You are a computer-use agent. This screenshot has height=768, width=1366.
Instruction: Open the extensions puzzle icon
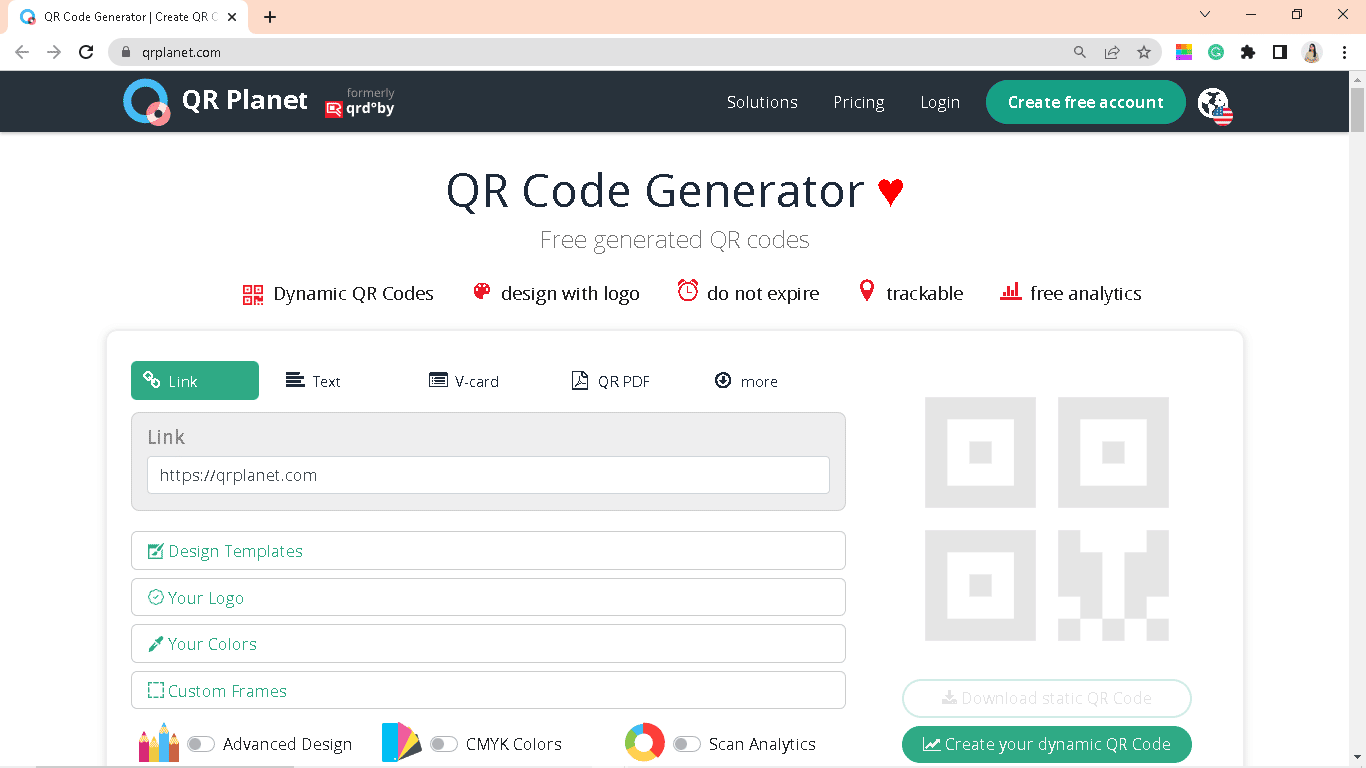click(1248, 52)
